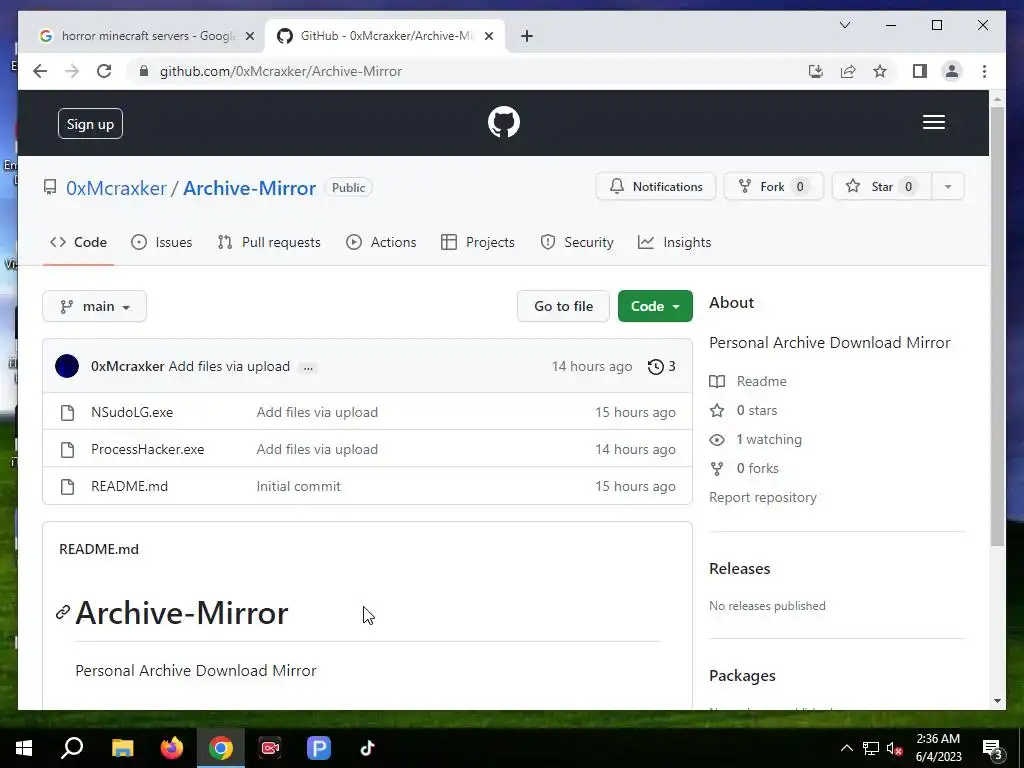Open the Archive-Mirror repository name link
The image size is (1024, 768).
249,188
